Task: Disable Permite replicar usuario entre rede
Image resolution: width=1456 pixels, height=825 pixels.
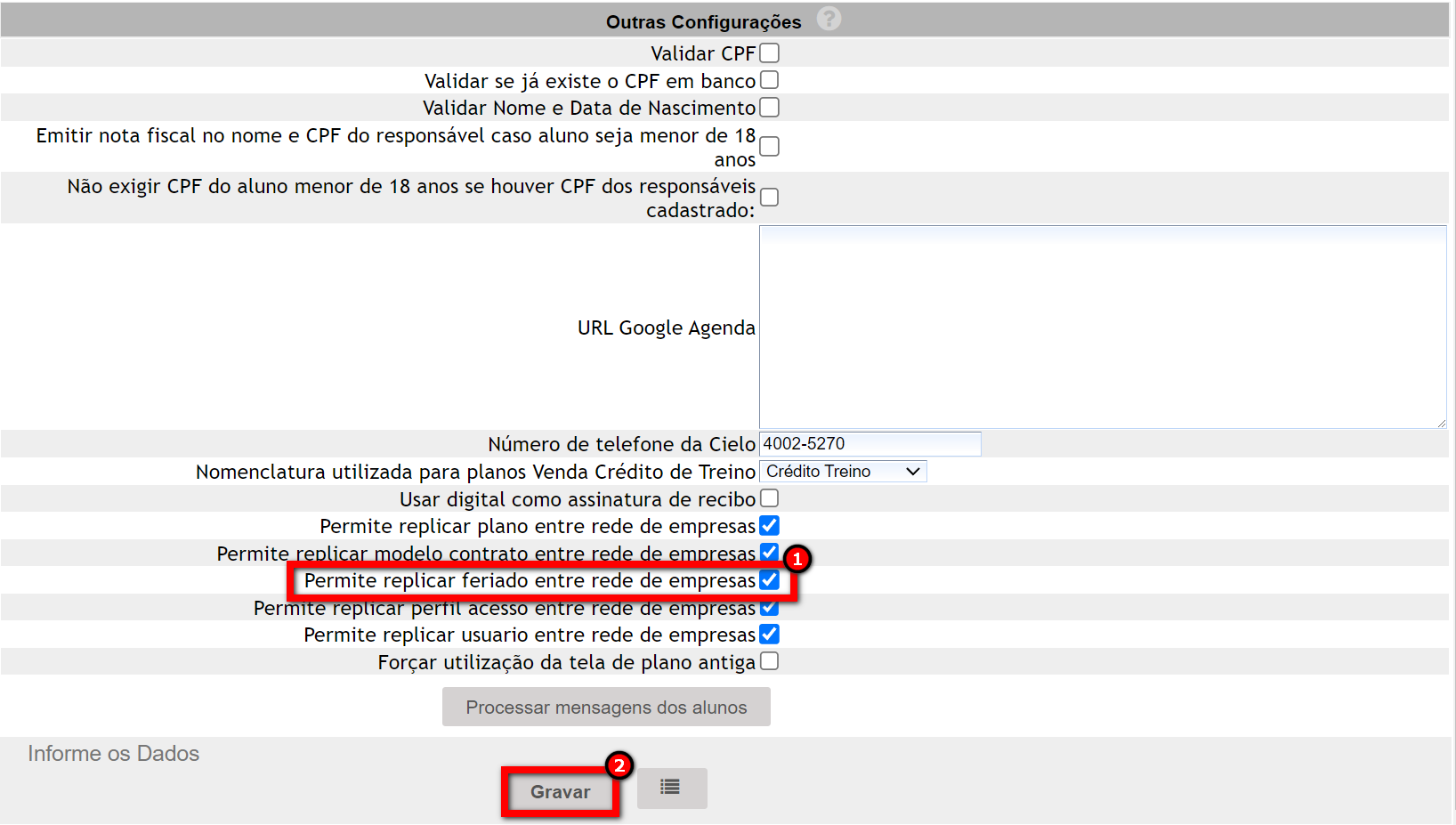Action: 770,635
